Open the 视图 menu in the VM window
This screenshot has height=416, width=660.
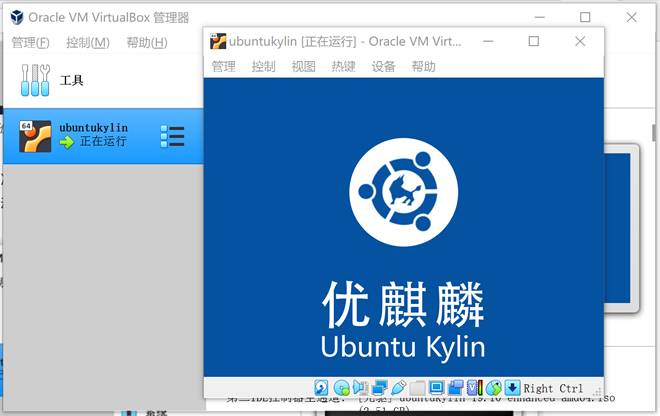click(x=303, y=67)
